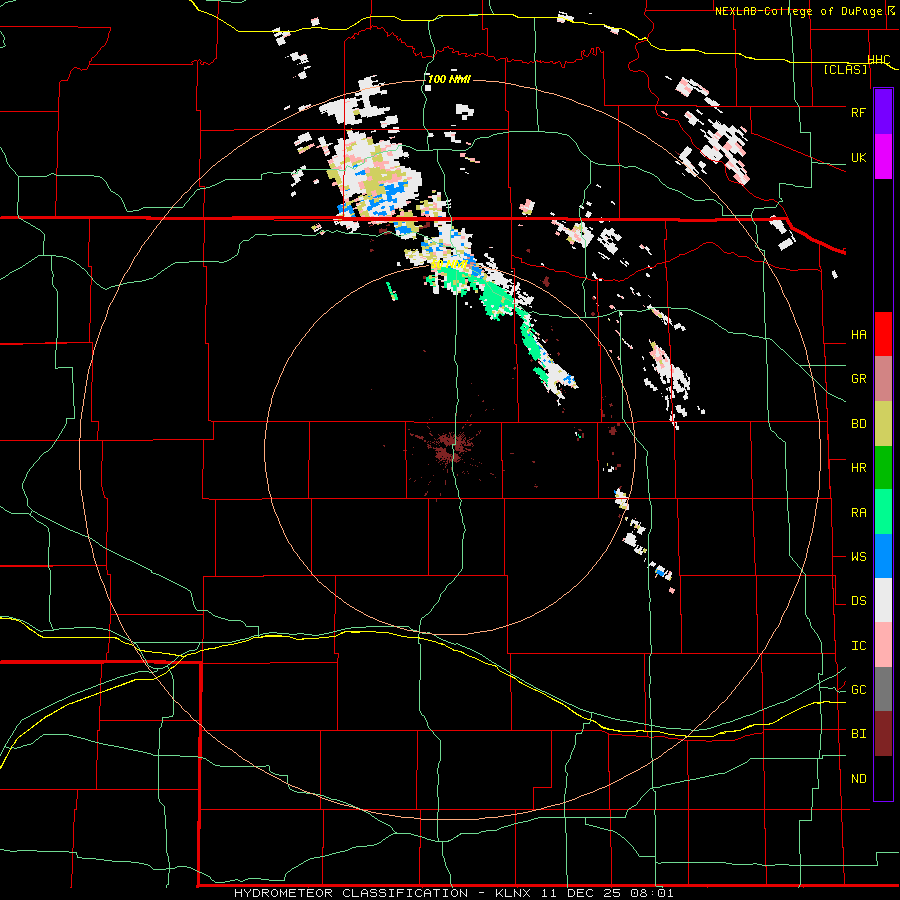This screenshot has width=900, height=900.
Task: Click the WS legend label text
Action: click(858, 557)
